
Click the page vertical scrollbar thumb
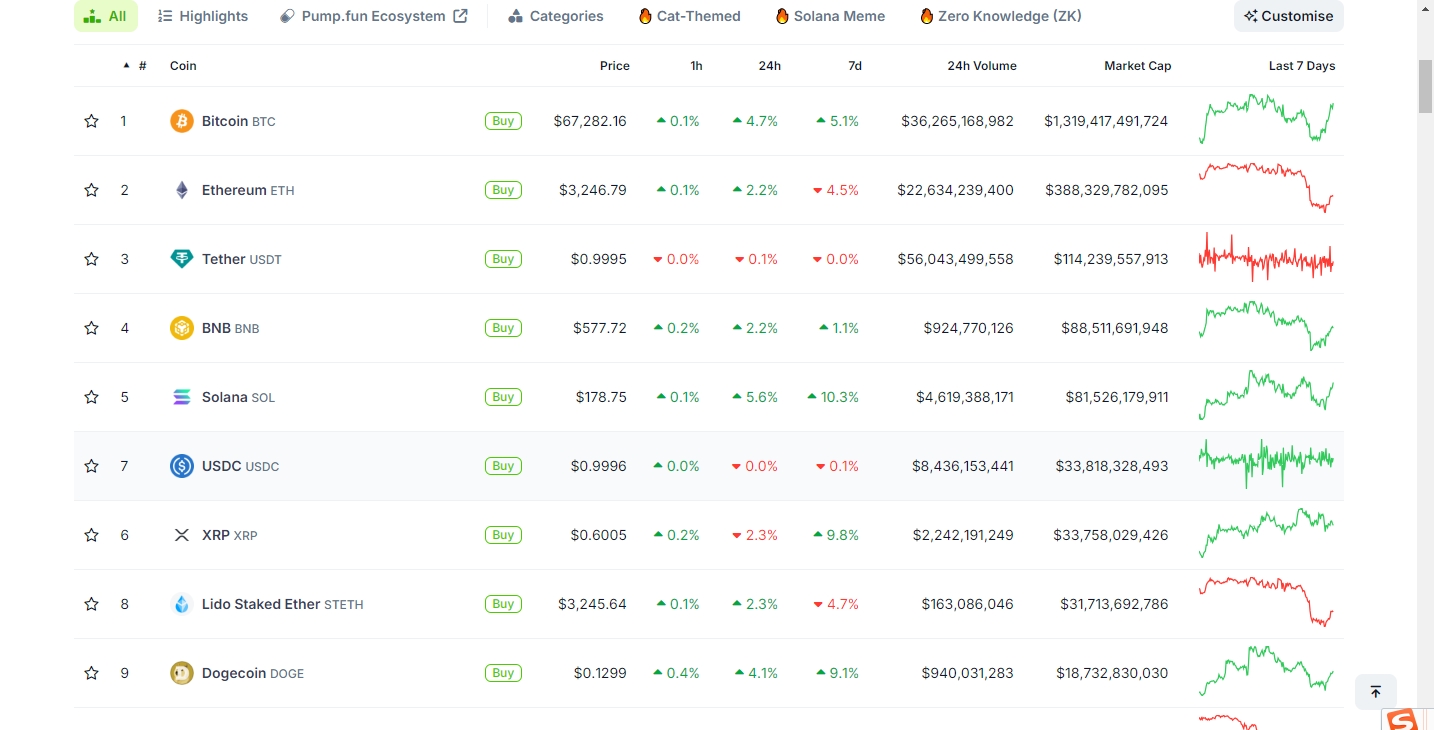pyautogui.click(x=1426, y=87)
